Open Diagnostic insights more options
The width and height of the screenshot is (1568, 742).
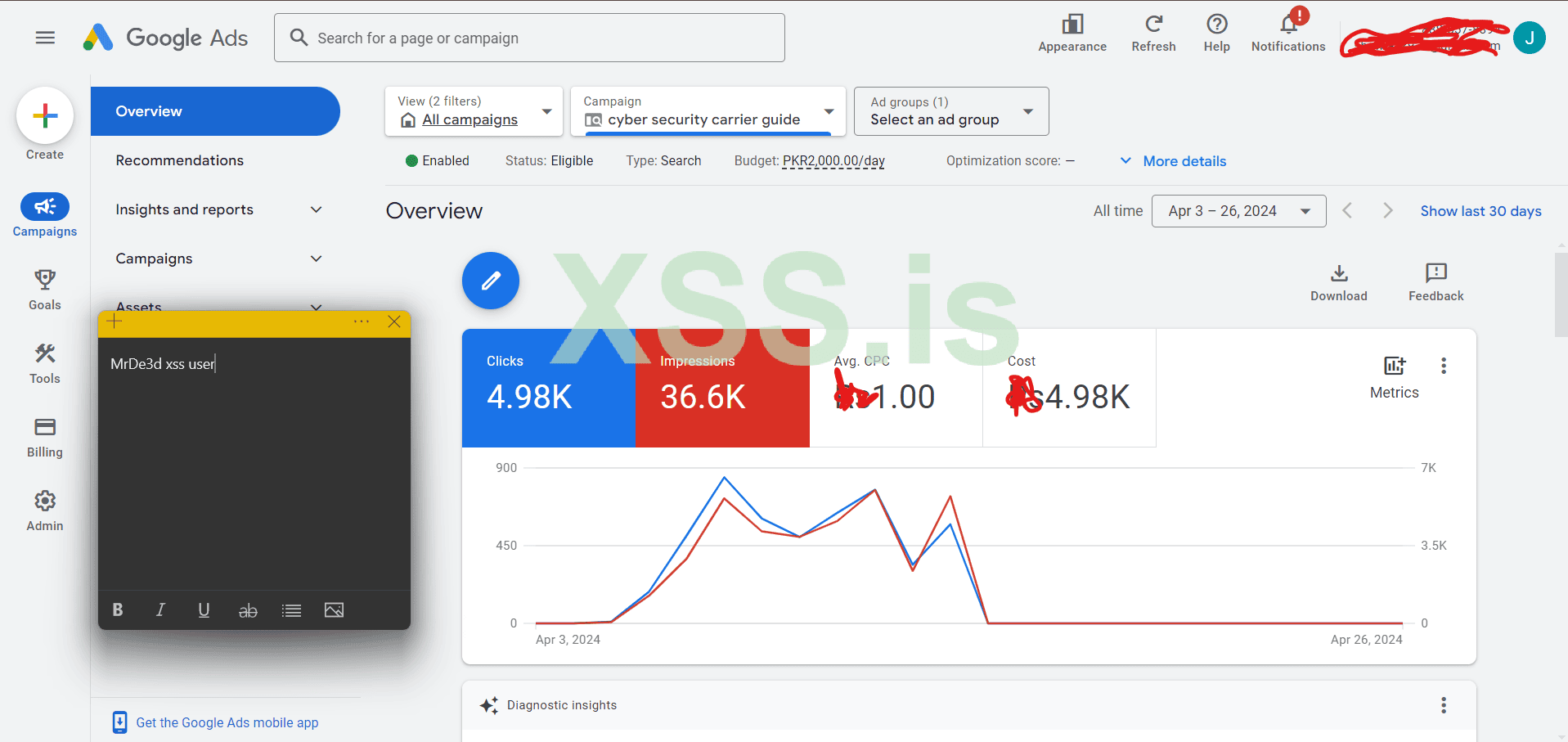pyautogui.click(x=1444, y=705)
